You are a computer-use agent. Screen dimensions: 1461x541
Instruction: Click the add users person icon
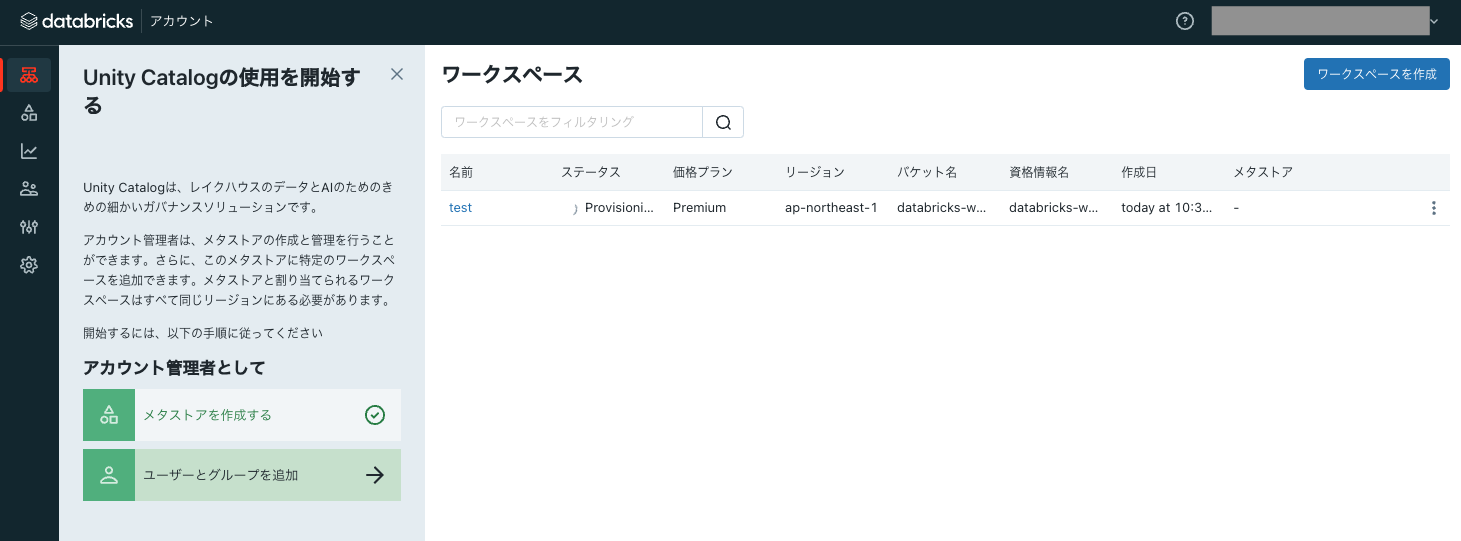point(109,475)
